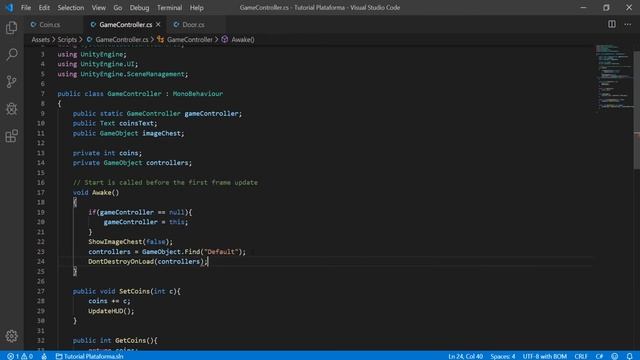Click 'SetCoins' method name
The width and height of the screenshot is (640, 360).
pyautogui.click(x=134, y=291)
